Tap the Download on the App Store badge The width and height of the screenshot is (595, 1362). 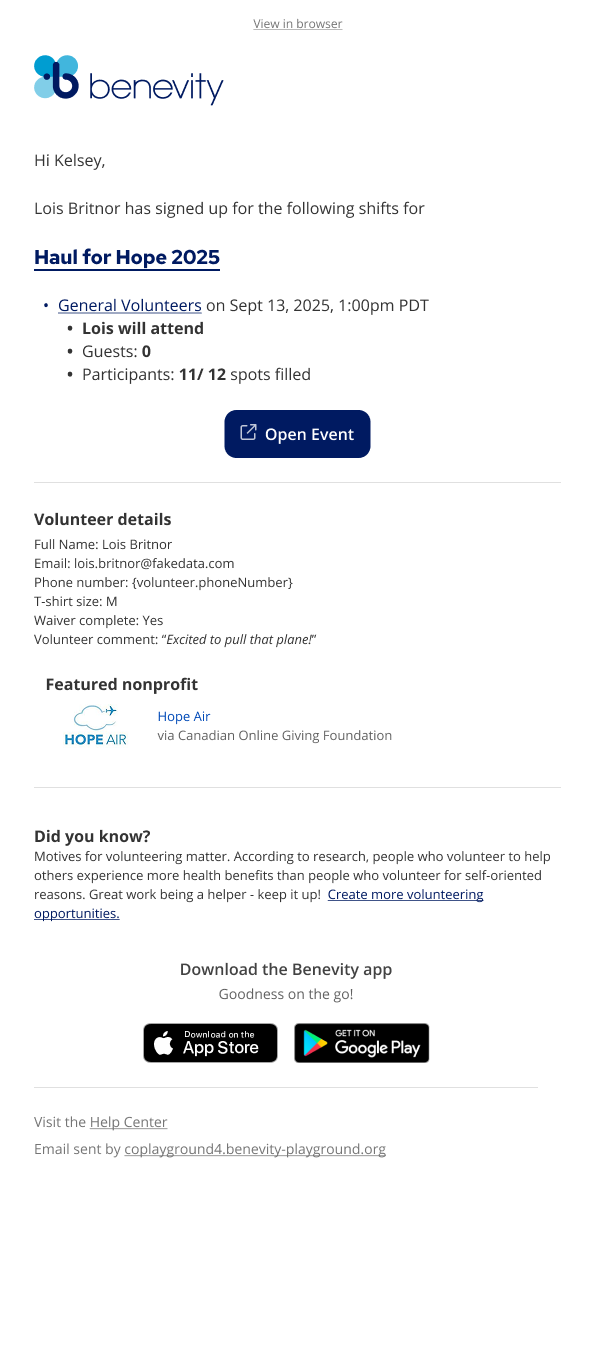[x=210, y=1043]
